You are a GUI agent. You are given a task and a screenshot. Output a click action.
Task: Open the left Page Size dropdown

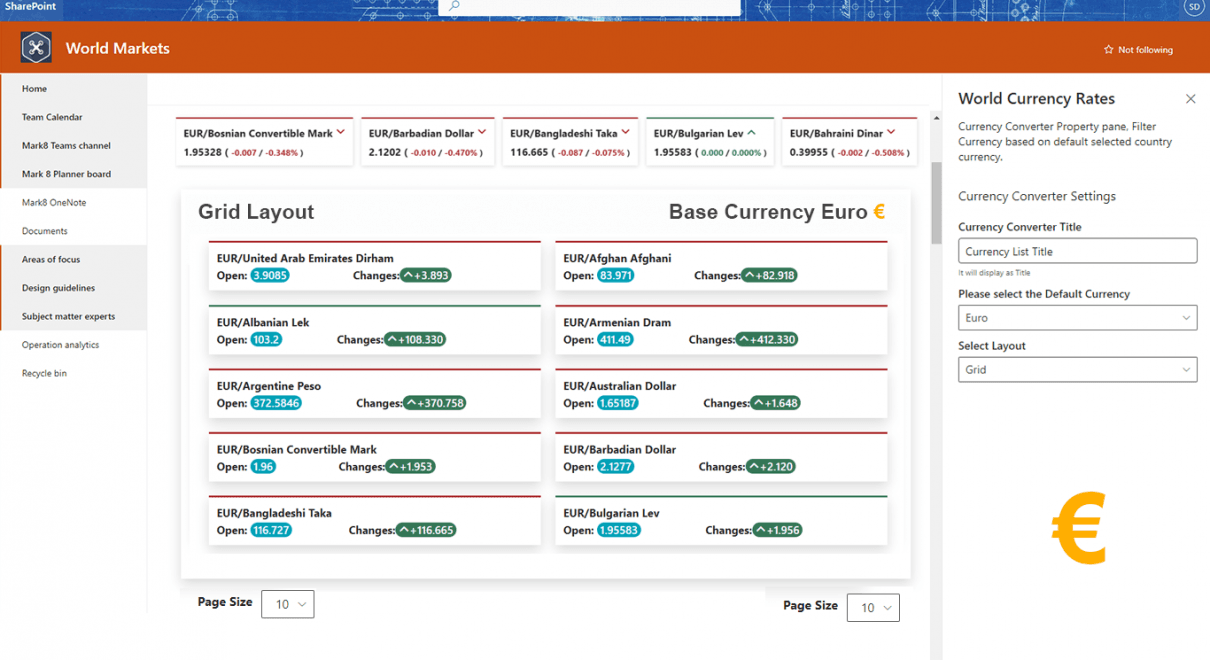(x=288, y=604)
